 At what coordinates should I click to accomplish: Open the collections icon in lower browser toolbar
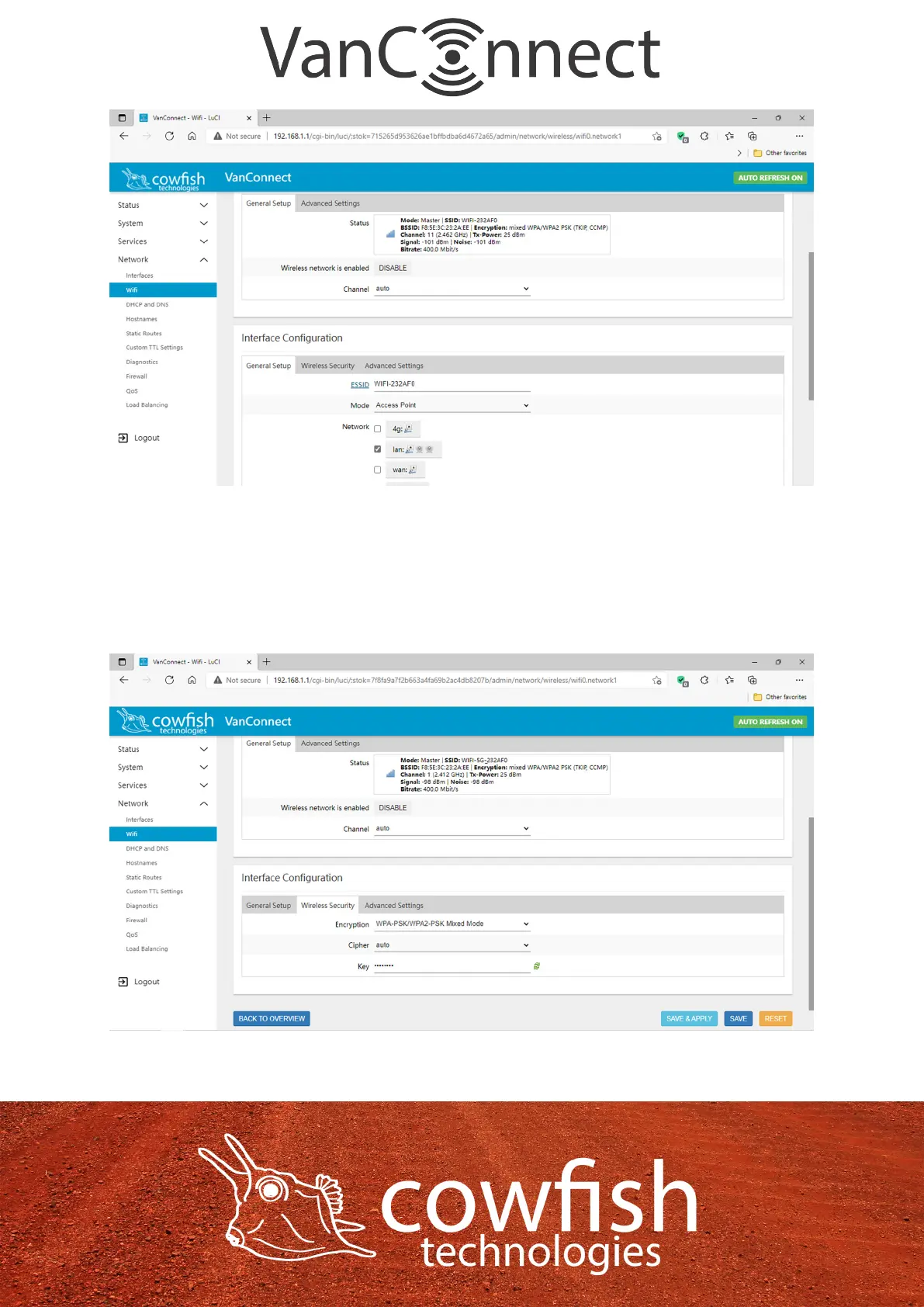pyautogui.click(x=752, y=680)
